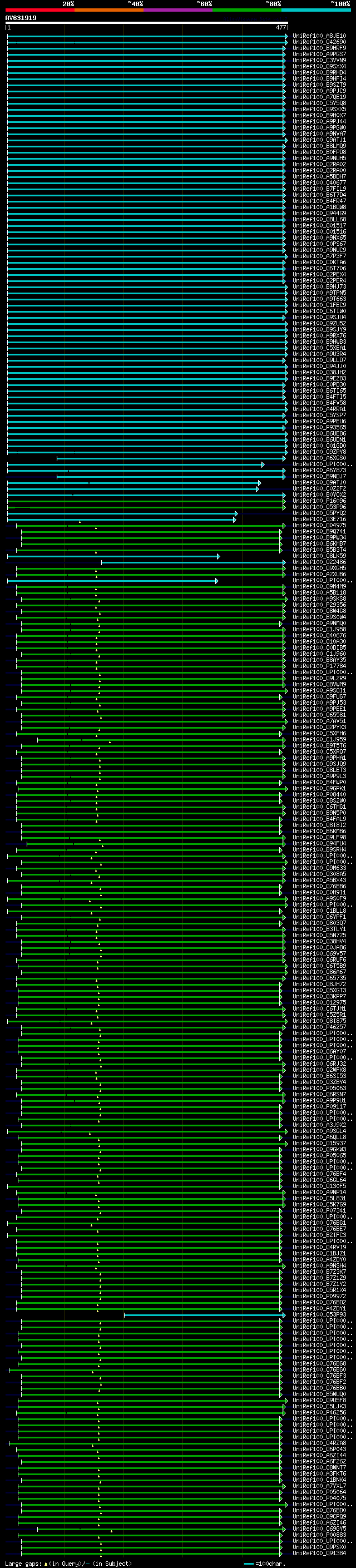Select last hit label UniRef100_Q91384

(x=319, y=1553)
